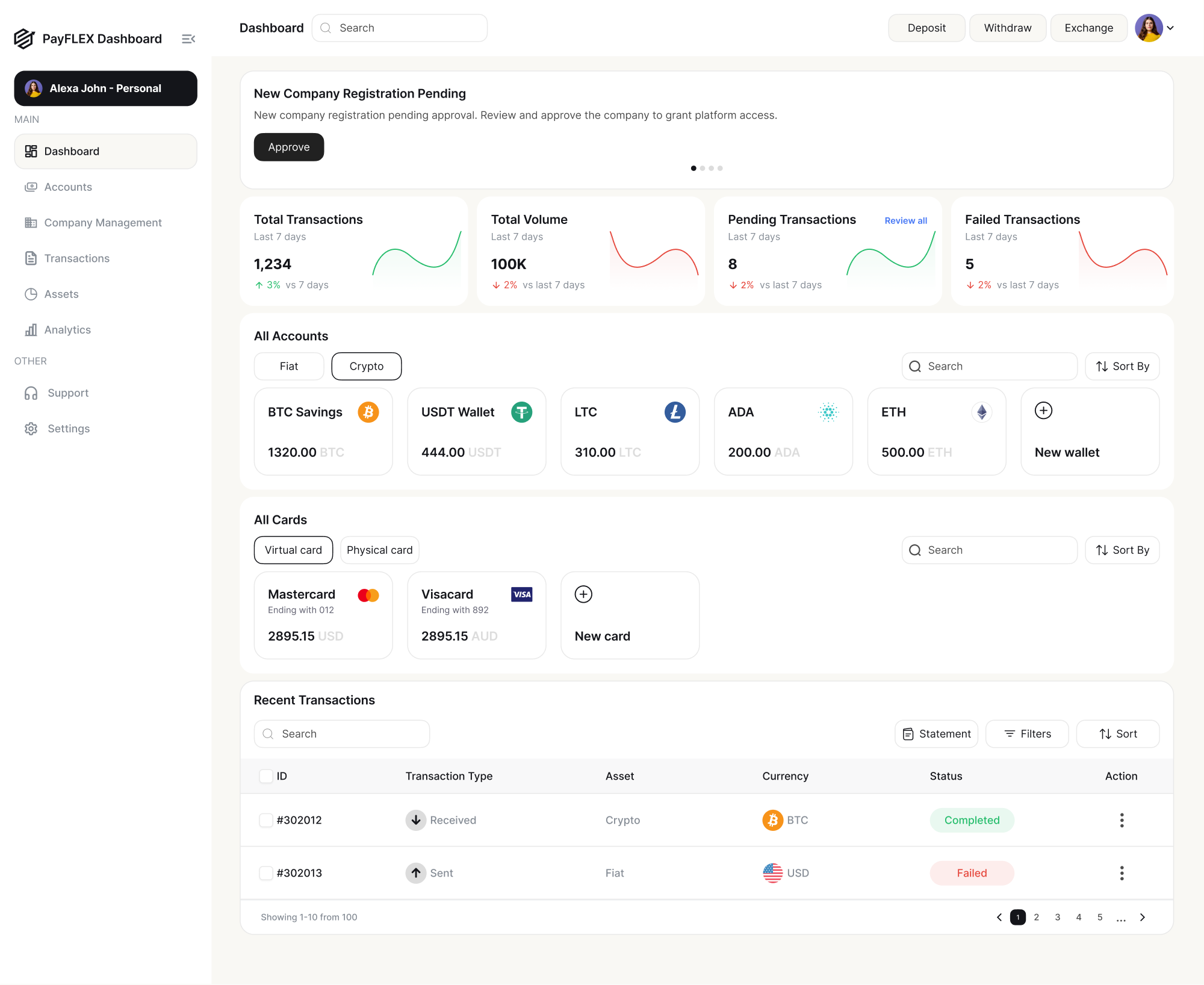Screen dimensions: 1204x985
Task: Jump to second banner slide dot
Action: pos(703,169)
